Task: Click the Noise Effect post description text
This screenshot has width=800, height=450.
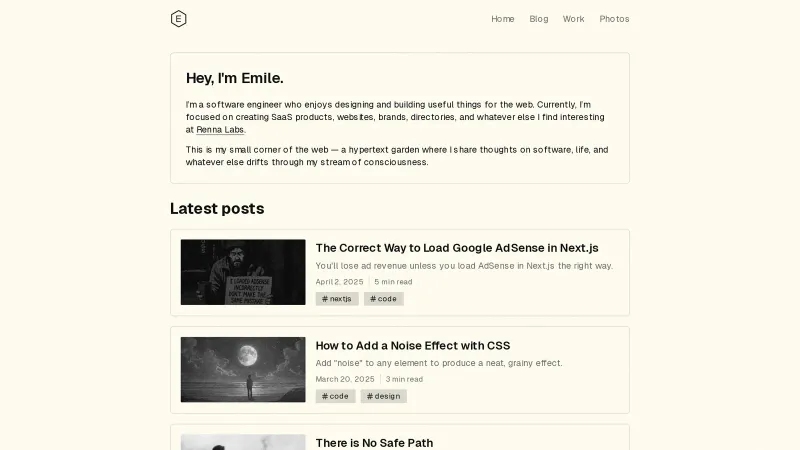Action: 439,363
